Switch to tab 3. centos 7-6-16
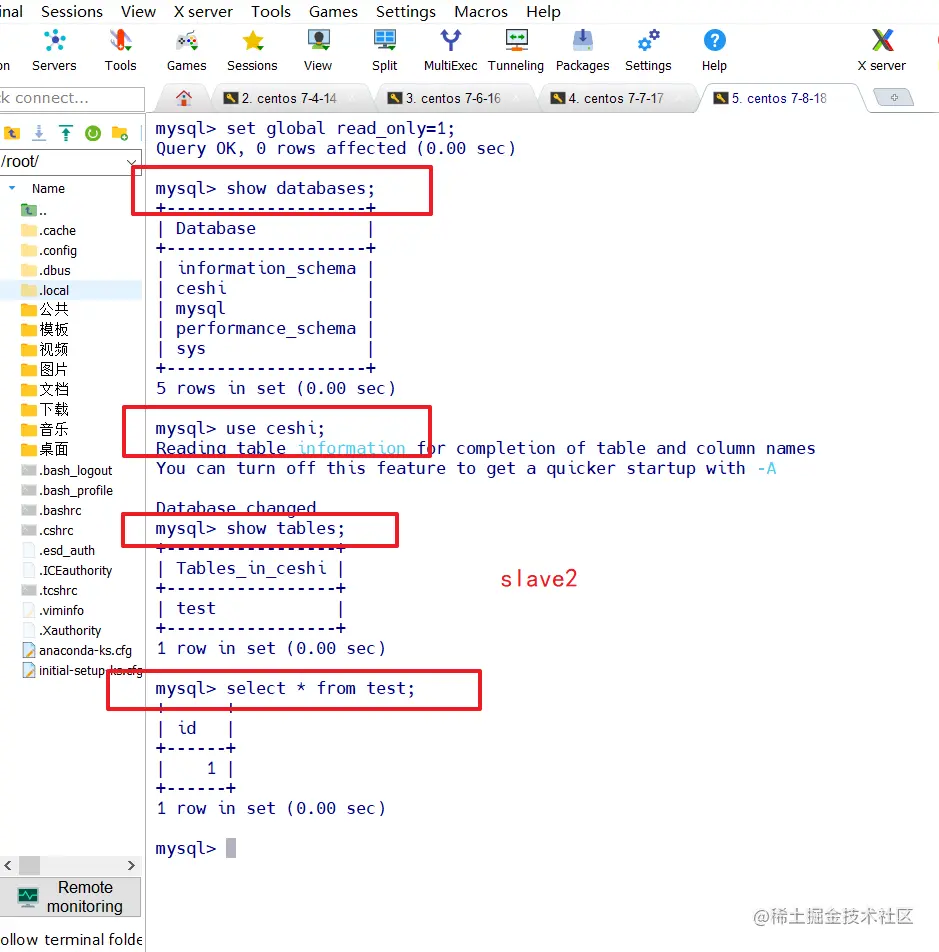939x952 pixels. [453, 98]
